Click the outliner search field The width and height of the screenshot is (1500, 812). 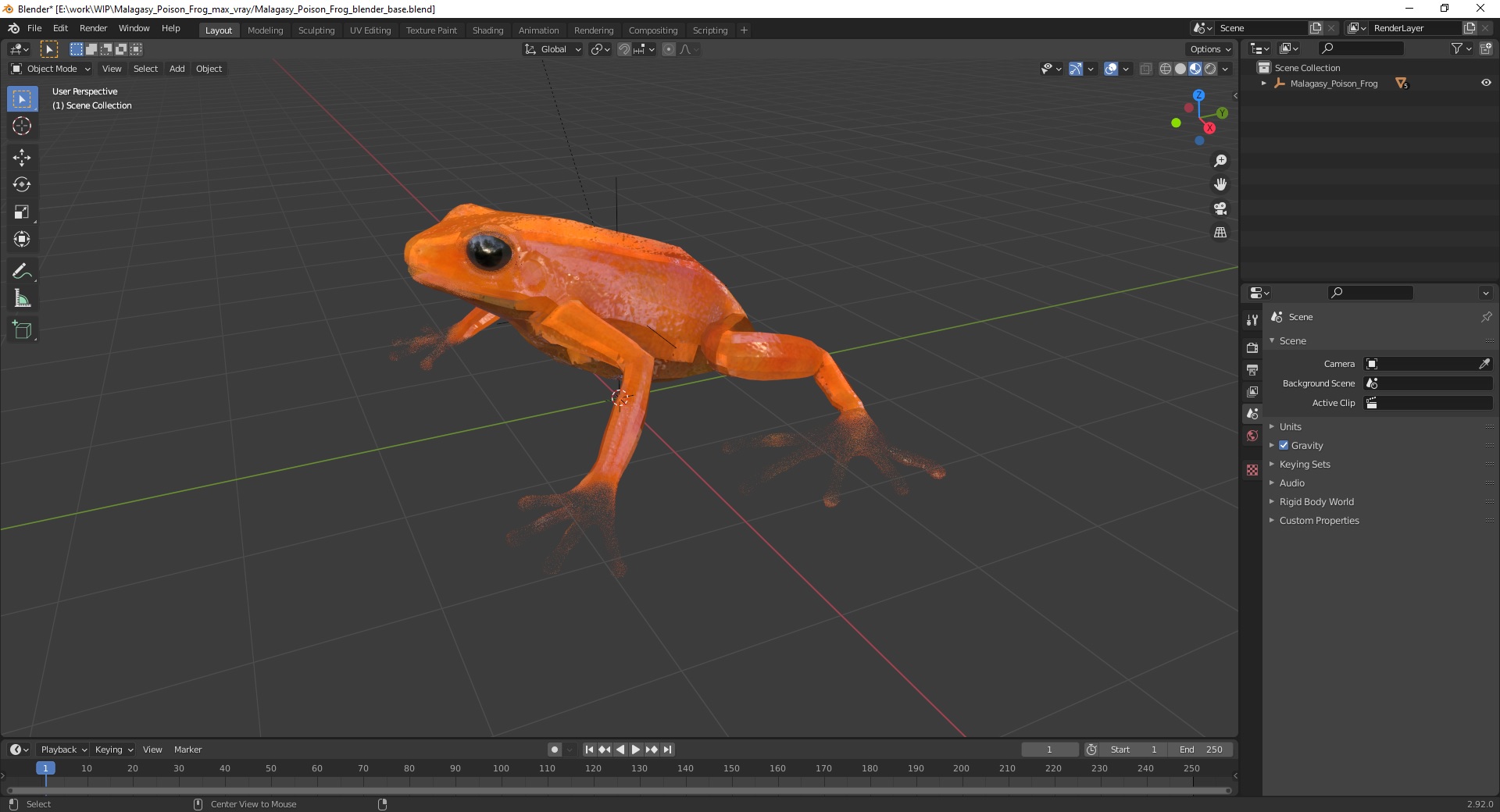pos(1360,48)
